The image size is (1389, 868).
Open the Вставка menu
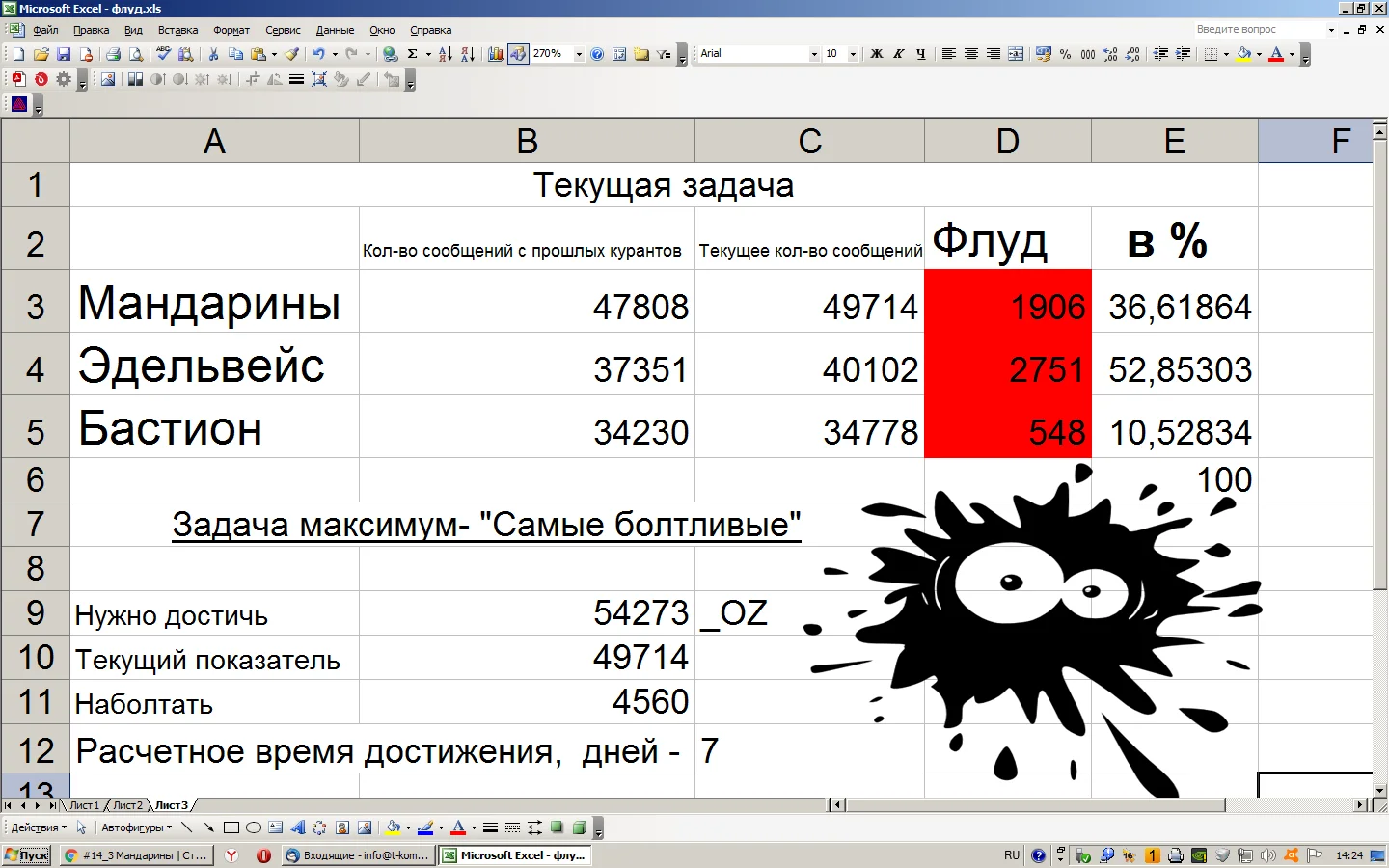[x=177, y=30]
